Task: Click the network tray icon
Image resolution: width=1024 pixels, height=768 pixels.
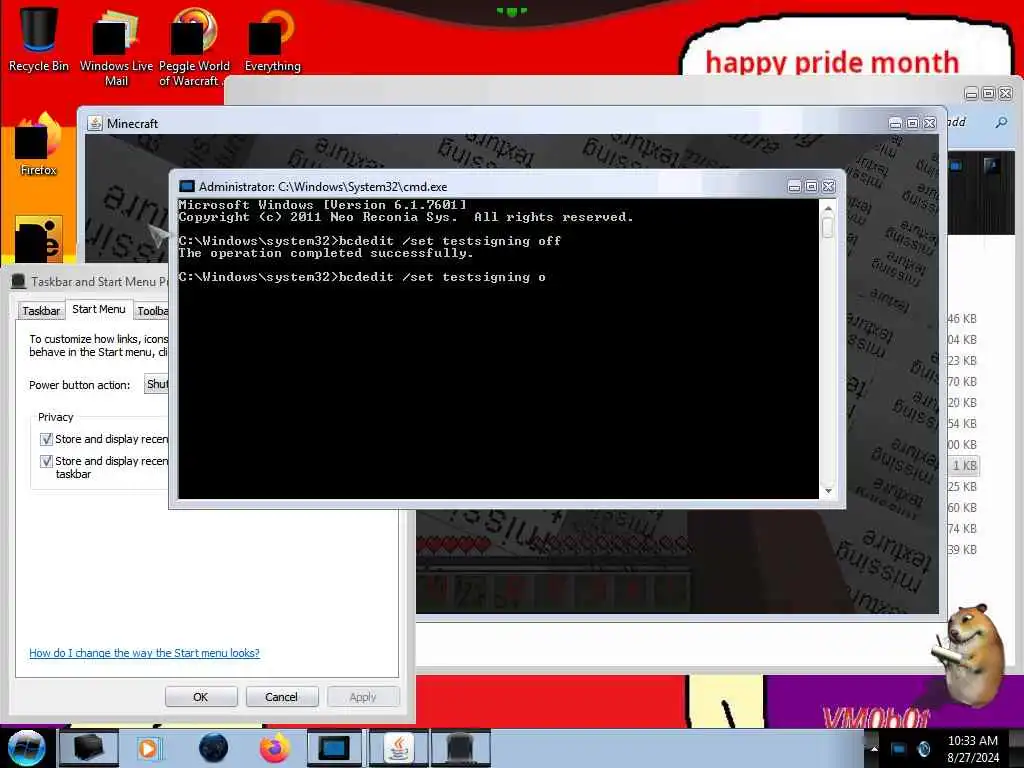Action: pos(899,748)
